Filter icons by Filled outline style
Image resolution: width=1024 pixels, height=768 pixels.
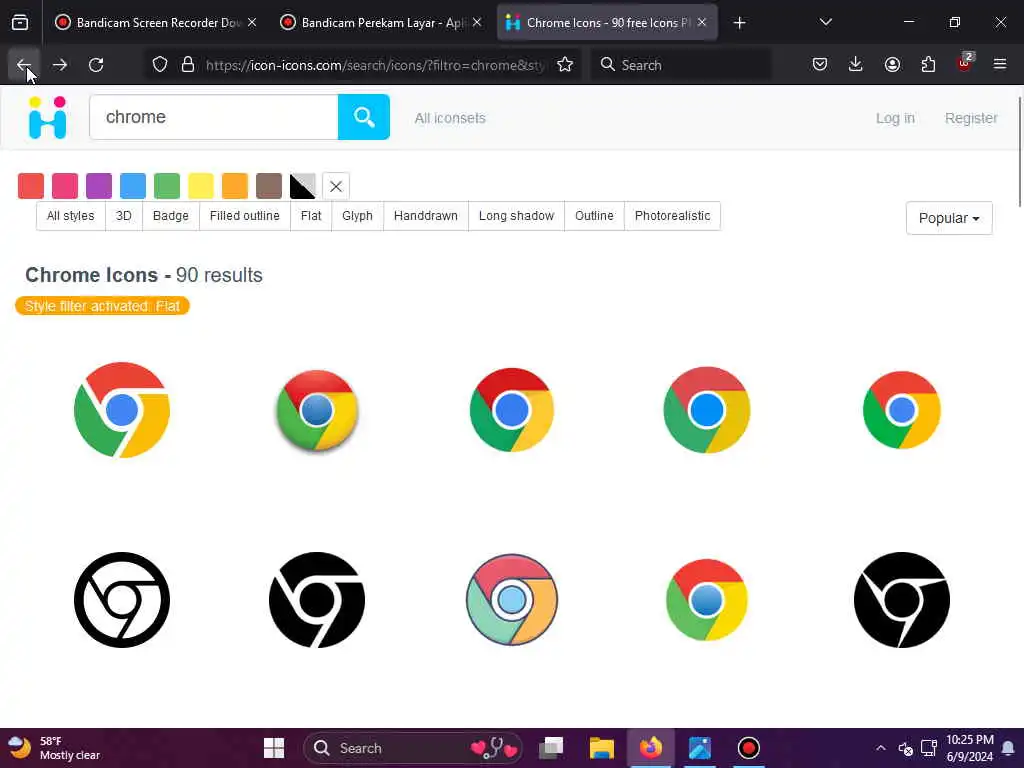tap(244, 216)
